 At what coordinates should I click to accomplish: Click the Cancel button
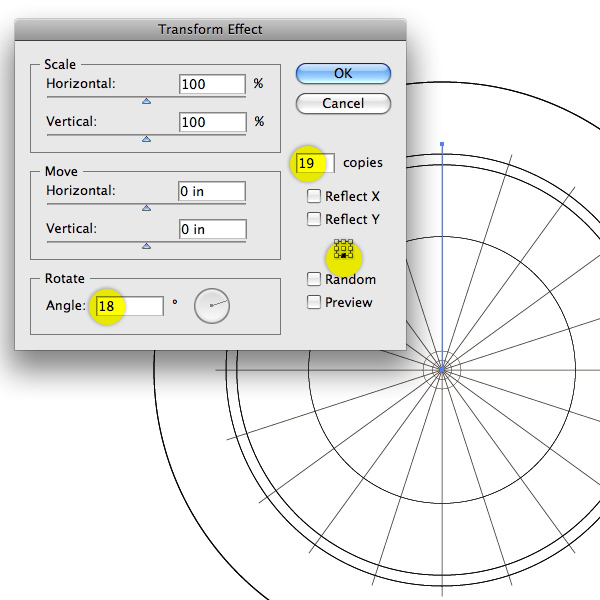point(343,103)
